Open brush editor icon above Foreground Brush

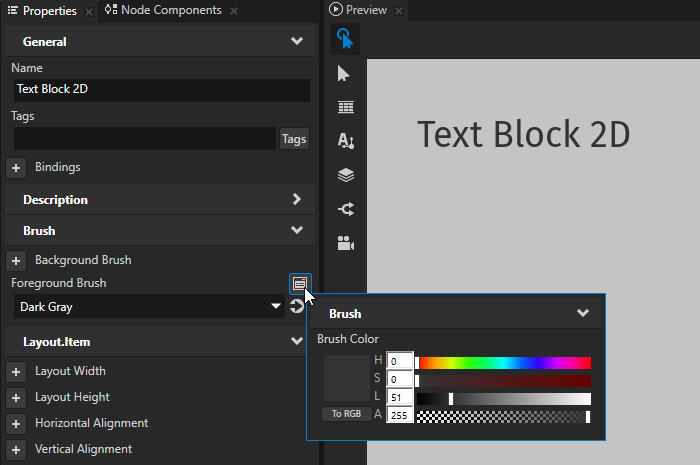point(299,283)
